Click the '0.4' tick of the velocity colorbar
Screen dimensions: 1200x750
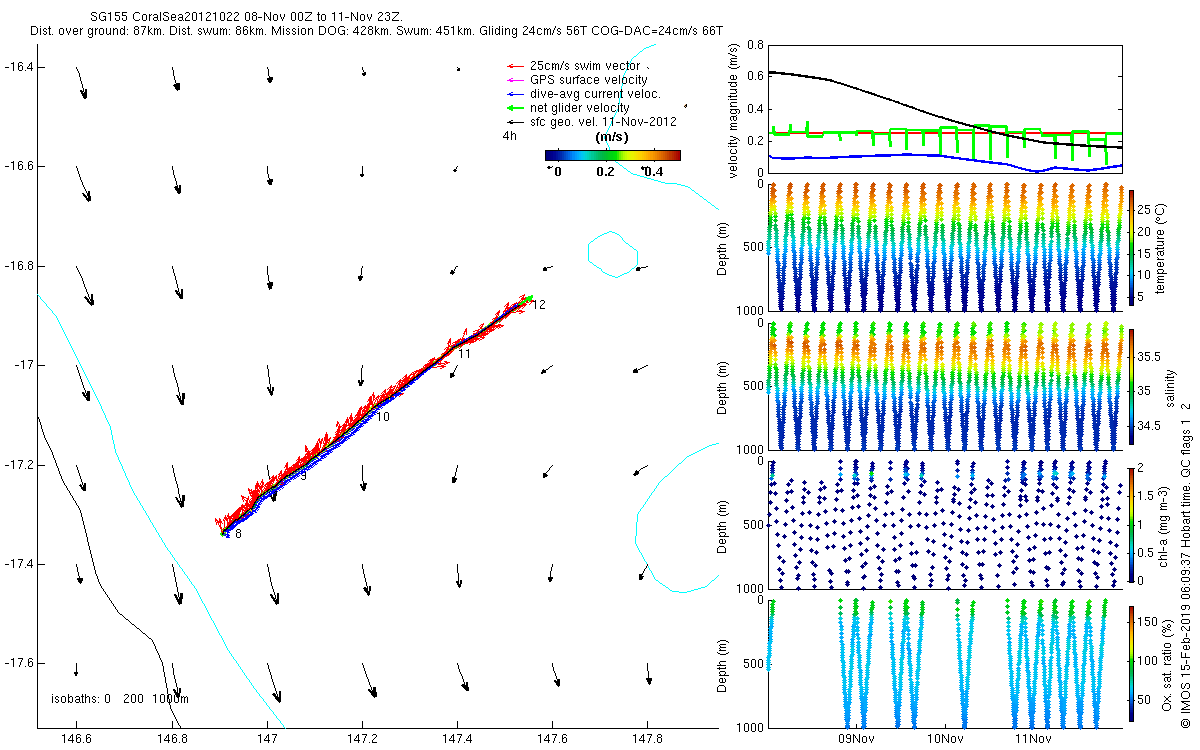[x=653, y=172]
